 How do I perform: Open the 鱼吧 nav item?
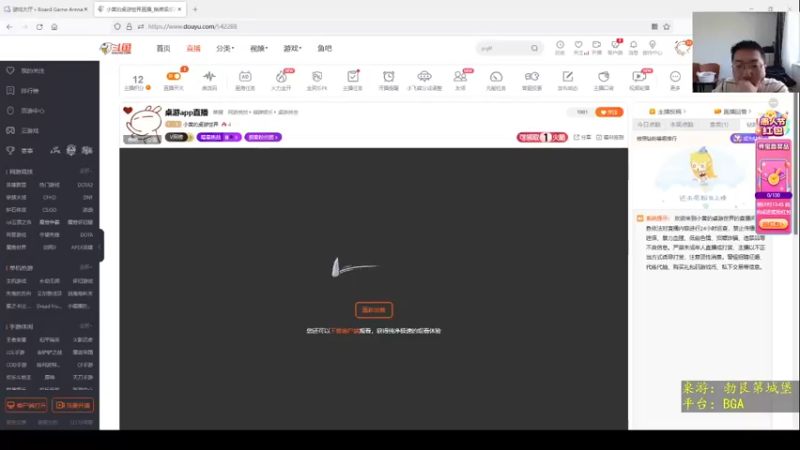(324, 48)
